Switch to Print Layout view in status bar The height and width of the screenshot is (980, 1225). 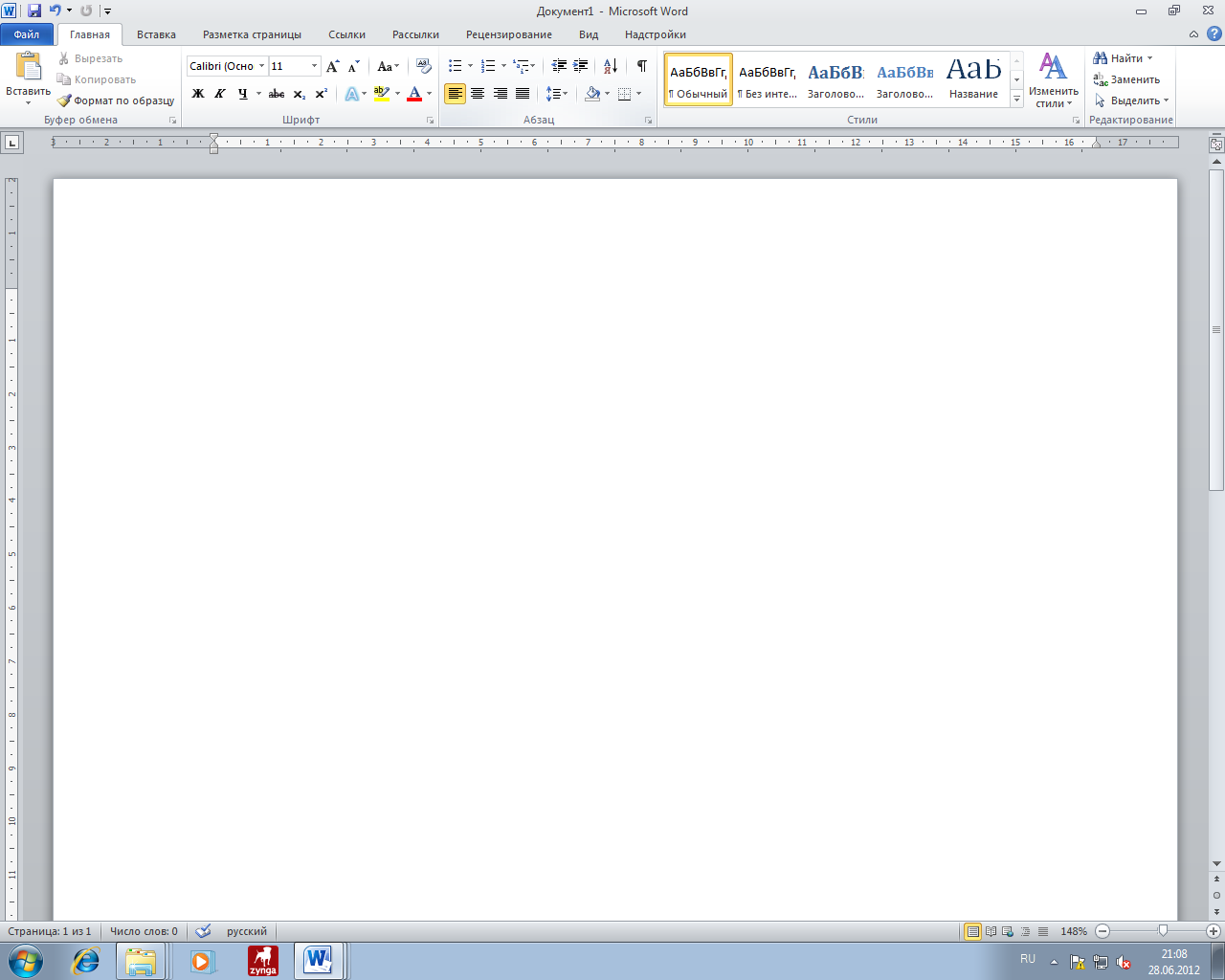pos(972,931)
